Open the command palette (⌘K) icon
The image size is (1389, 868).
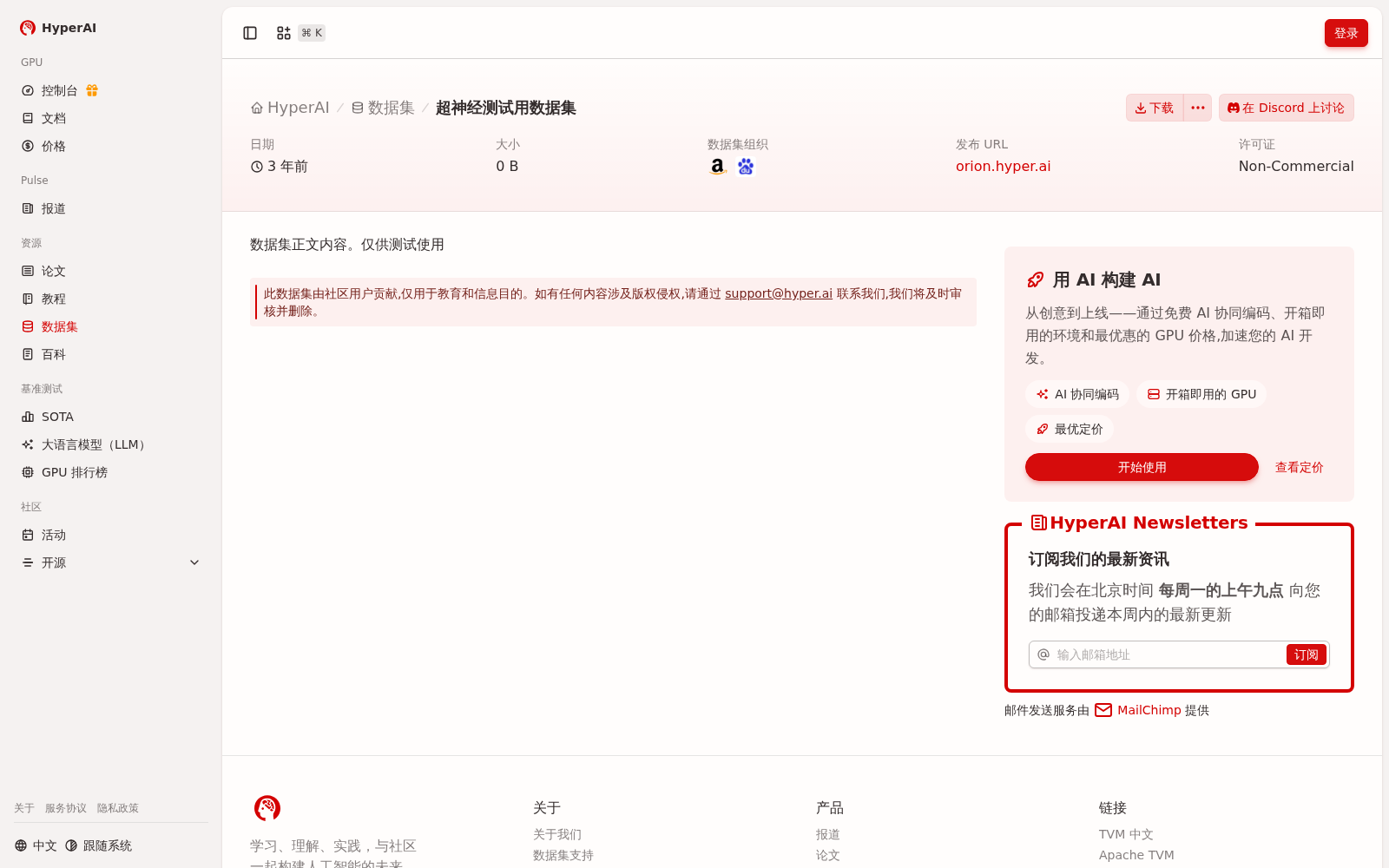pos(284,33)
